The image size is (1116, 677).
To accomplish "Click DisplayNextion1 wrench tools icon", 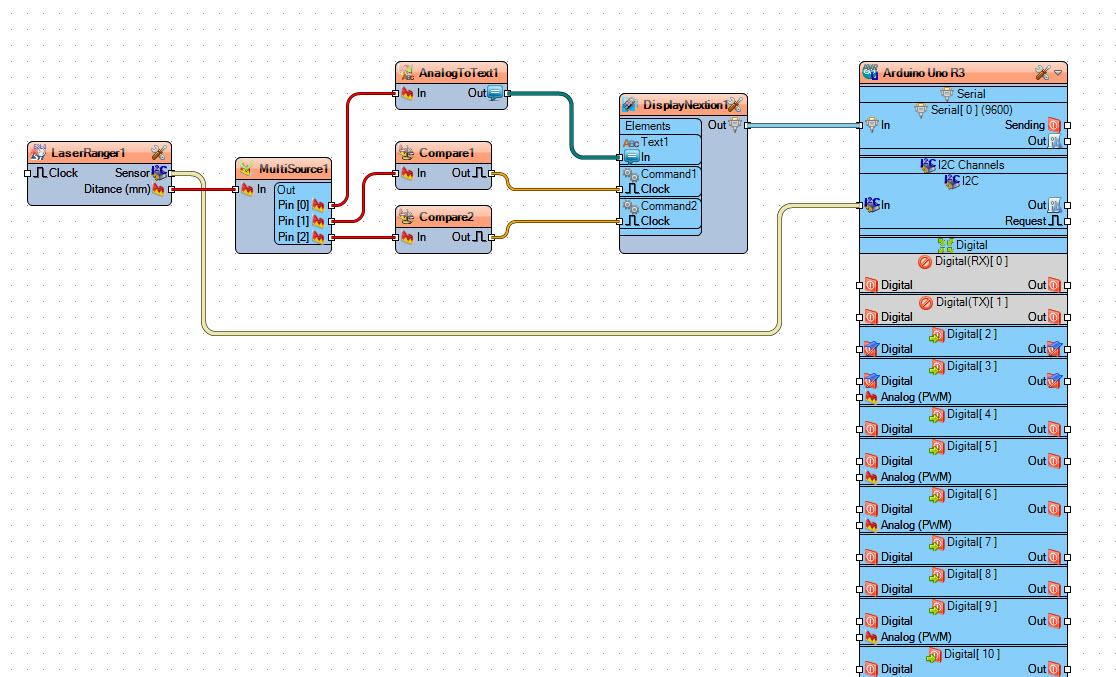I will pos(735,105).
